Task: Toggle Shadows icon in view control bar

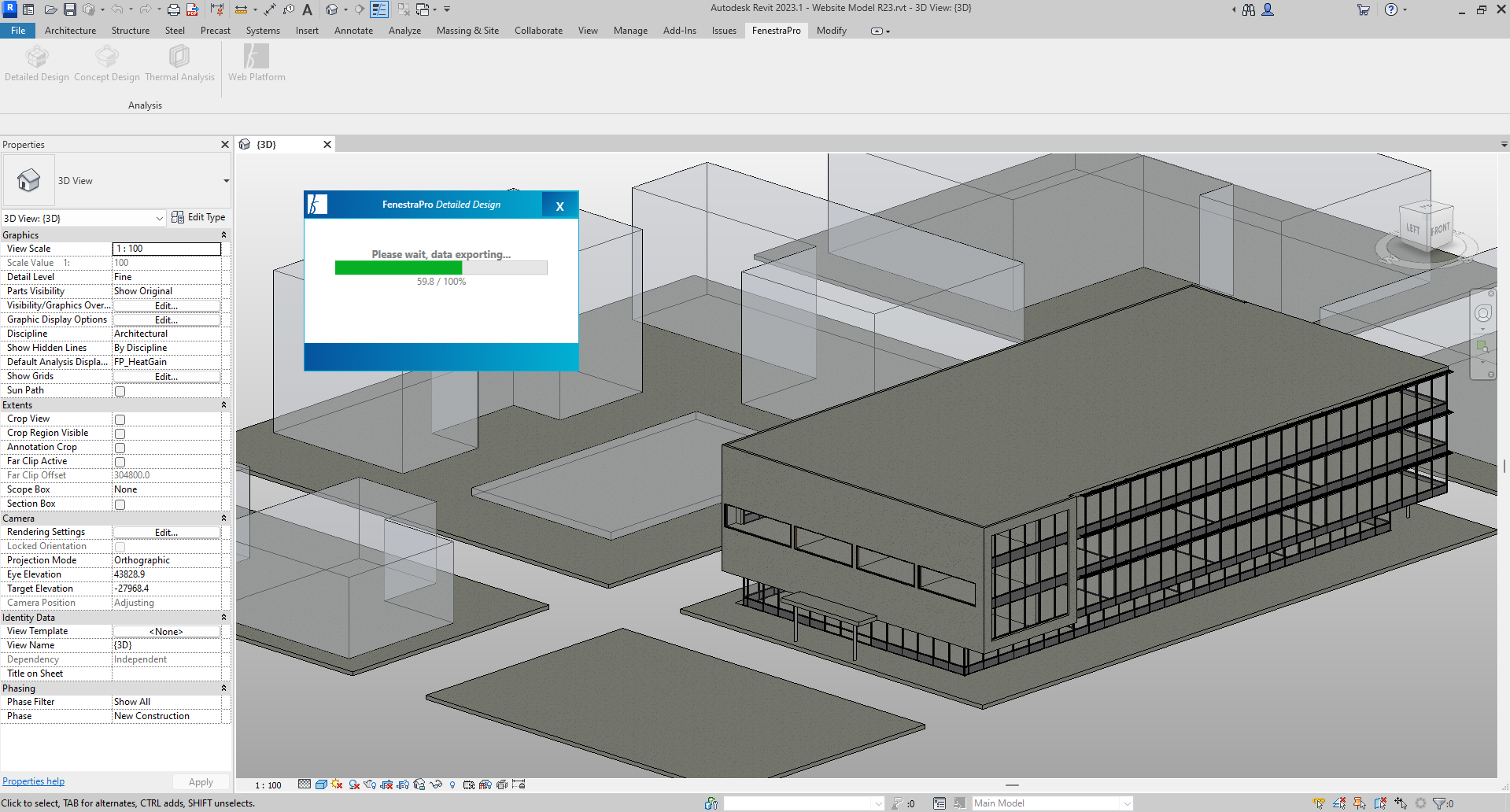Action: tap(354, 784)
